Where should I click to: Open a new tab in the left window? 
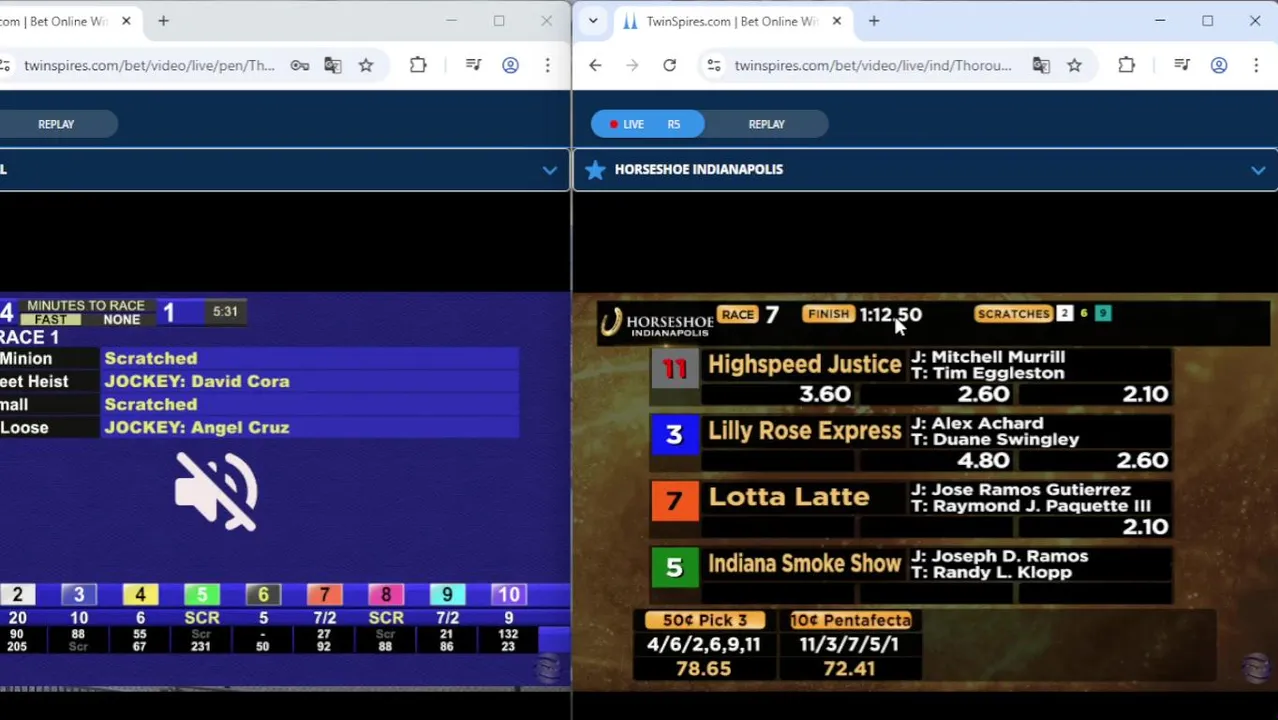coord(163,21)
